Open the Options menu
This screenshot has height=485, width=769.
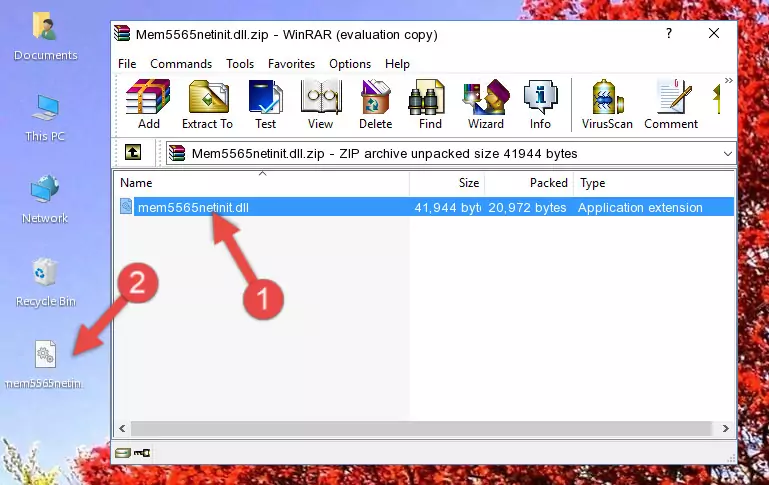click(350, 64)
